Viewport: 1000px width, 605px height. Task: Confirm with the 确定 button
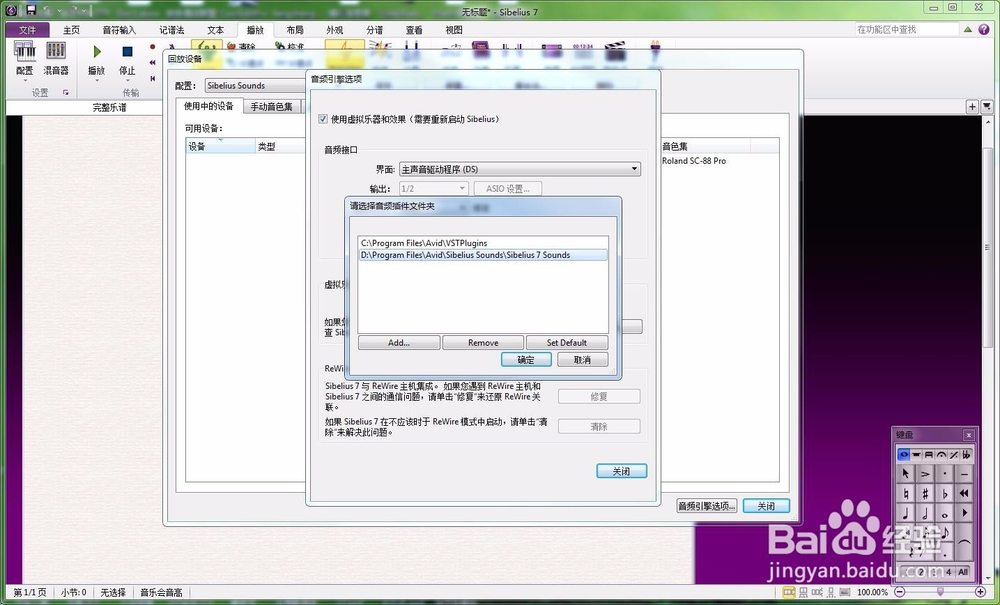526,360
